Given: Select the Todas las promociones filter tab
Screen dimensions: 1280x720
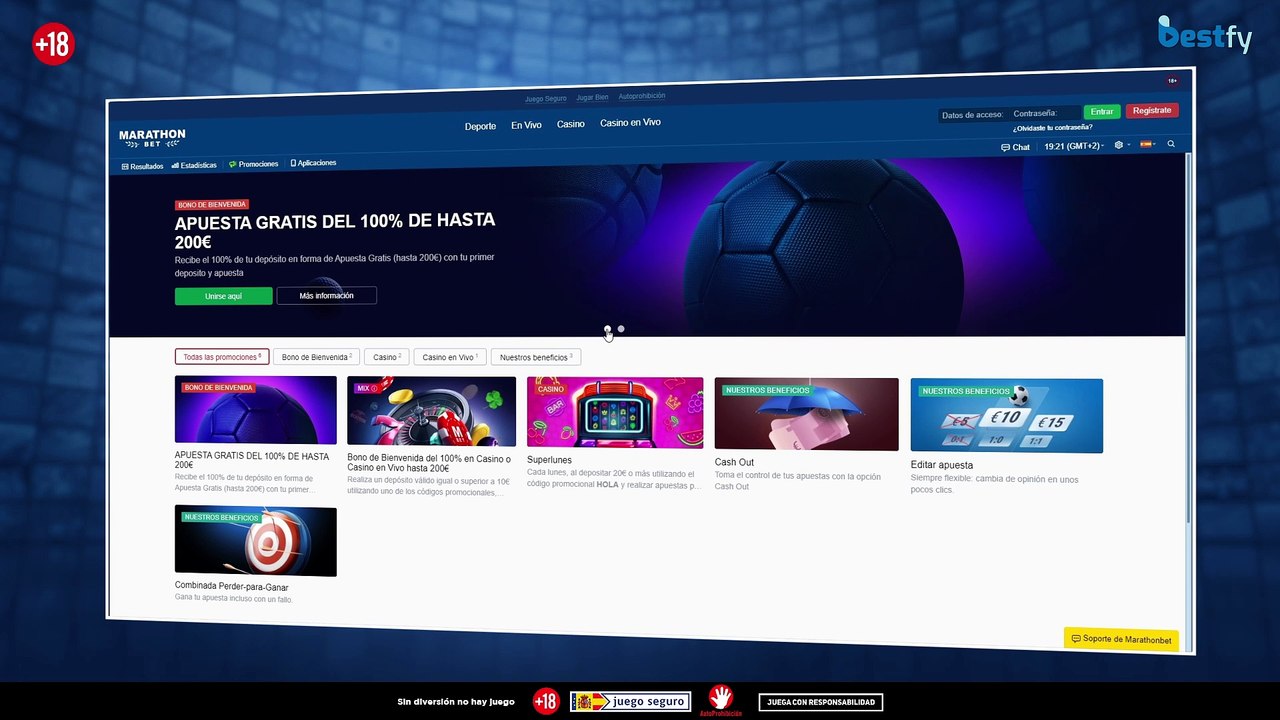Looking at the screenshot, I should (222, 357).
